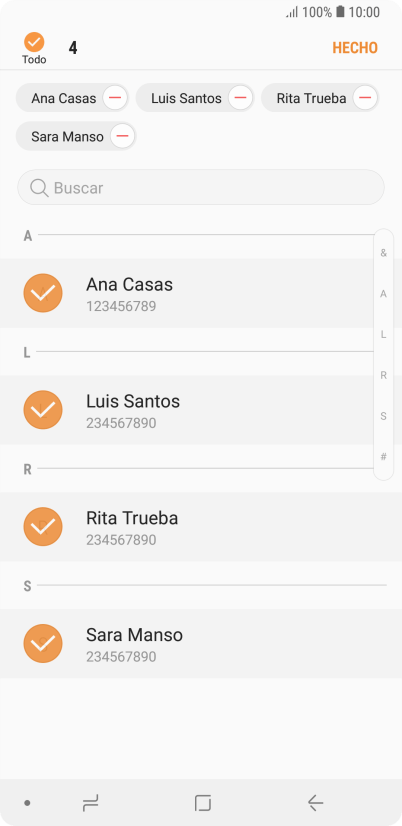Tap the back arrow in navigation bar
The image size is (402, 826).
tap(315, 803)
